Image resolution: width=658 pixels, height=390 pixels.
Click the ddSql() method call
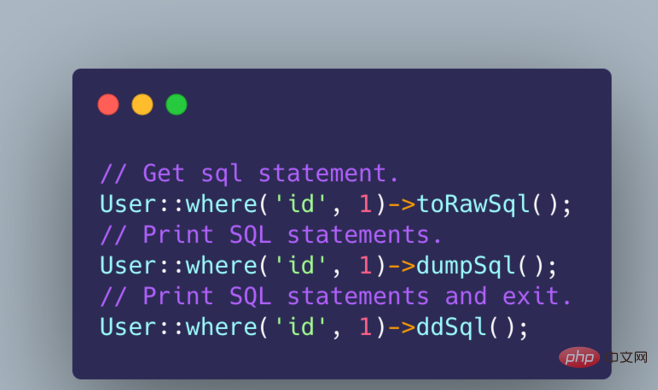pyautogui.click(x=472, y=327)
